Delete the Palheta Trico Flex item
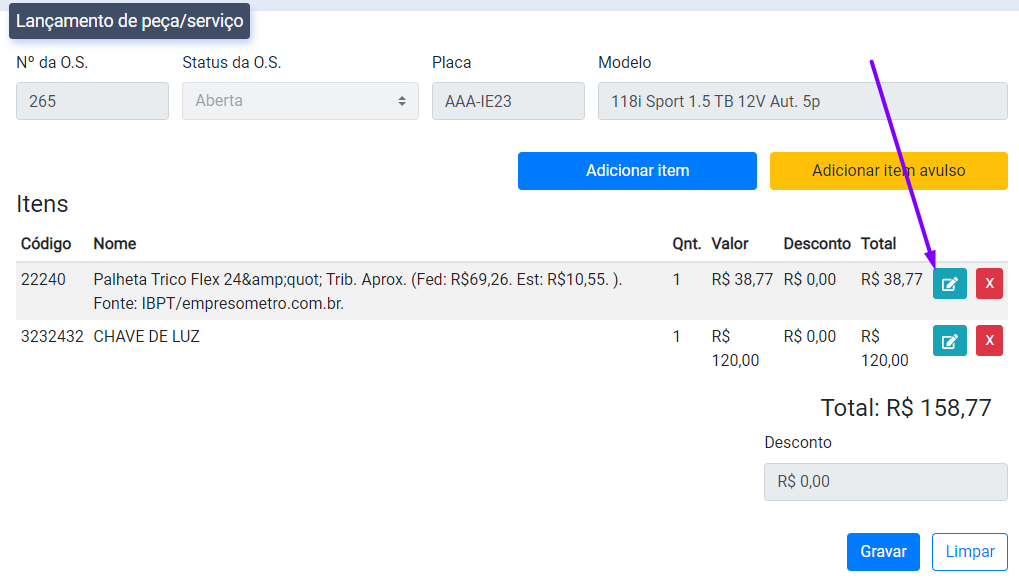 pyautogui.click(x=989, y=284)
